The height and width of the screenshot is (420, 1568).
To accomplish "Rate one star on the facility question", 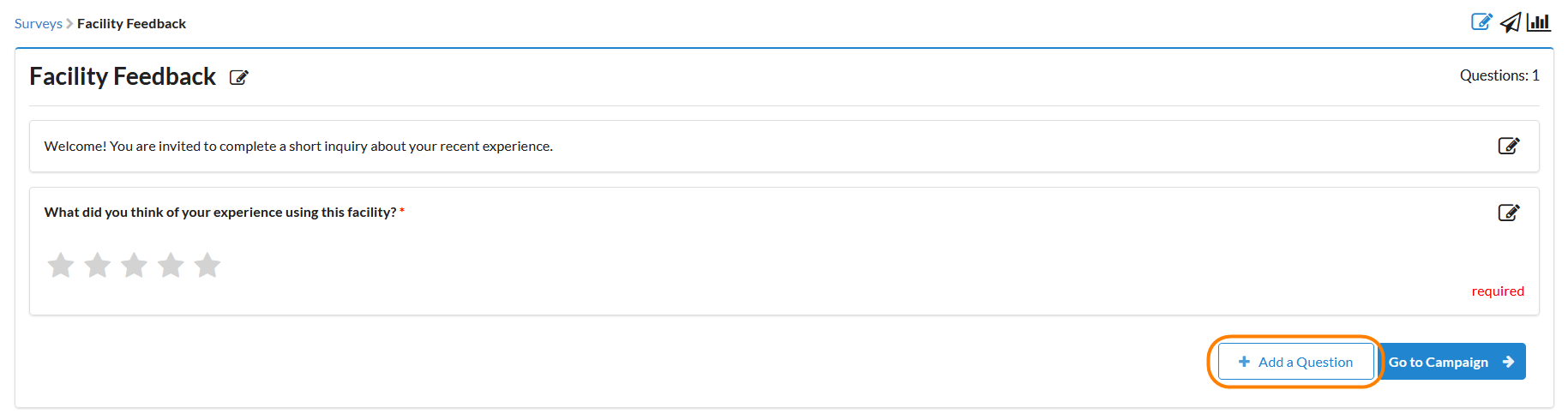I will tap(61, 265).
